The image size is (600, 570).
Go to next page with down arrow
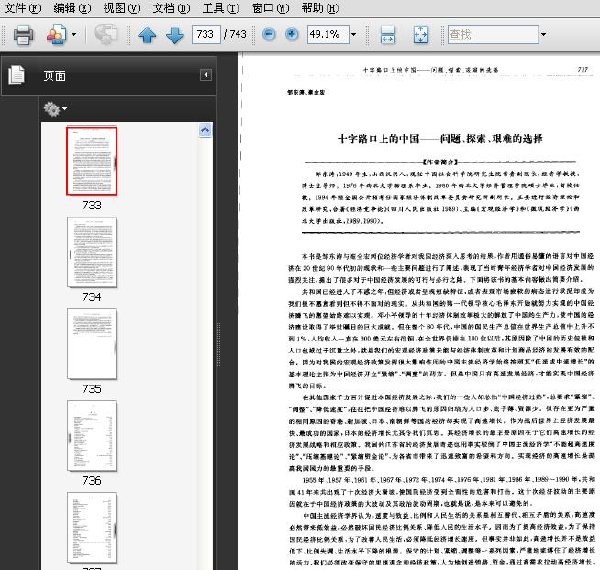pyautogui.click(x=175, y=35)
